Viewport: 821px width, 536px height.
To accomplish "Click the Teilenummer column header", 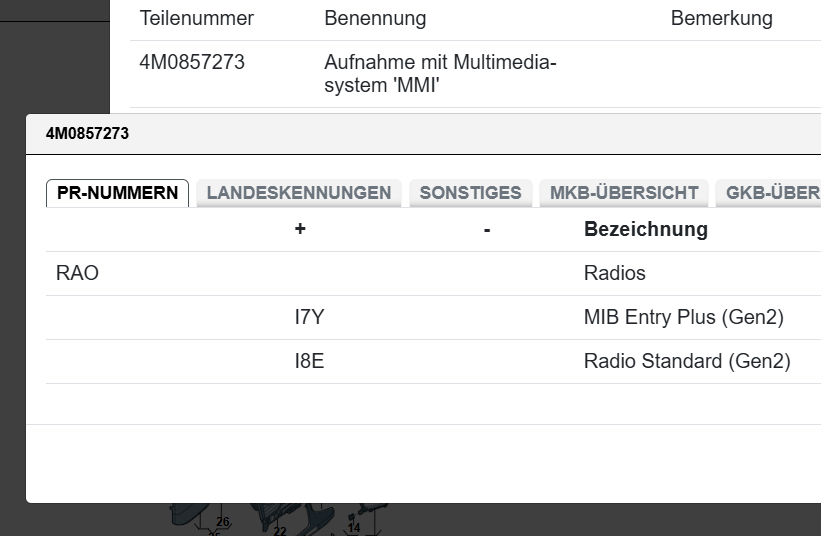I will 197,19.
